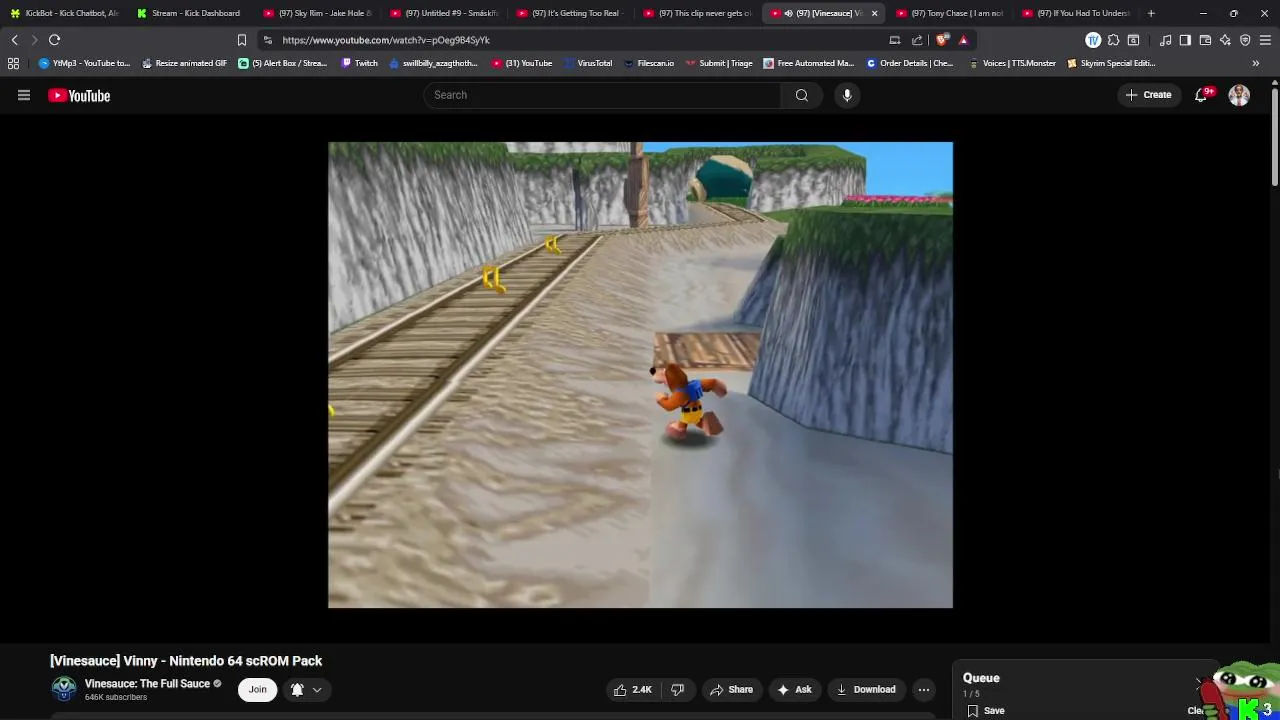This screenshot has width=1280, height=720.
Task: Open Vinesauce: The Full Sauce channel link
Action: tap(147, 684)
